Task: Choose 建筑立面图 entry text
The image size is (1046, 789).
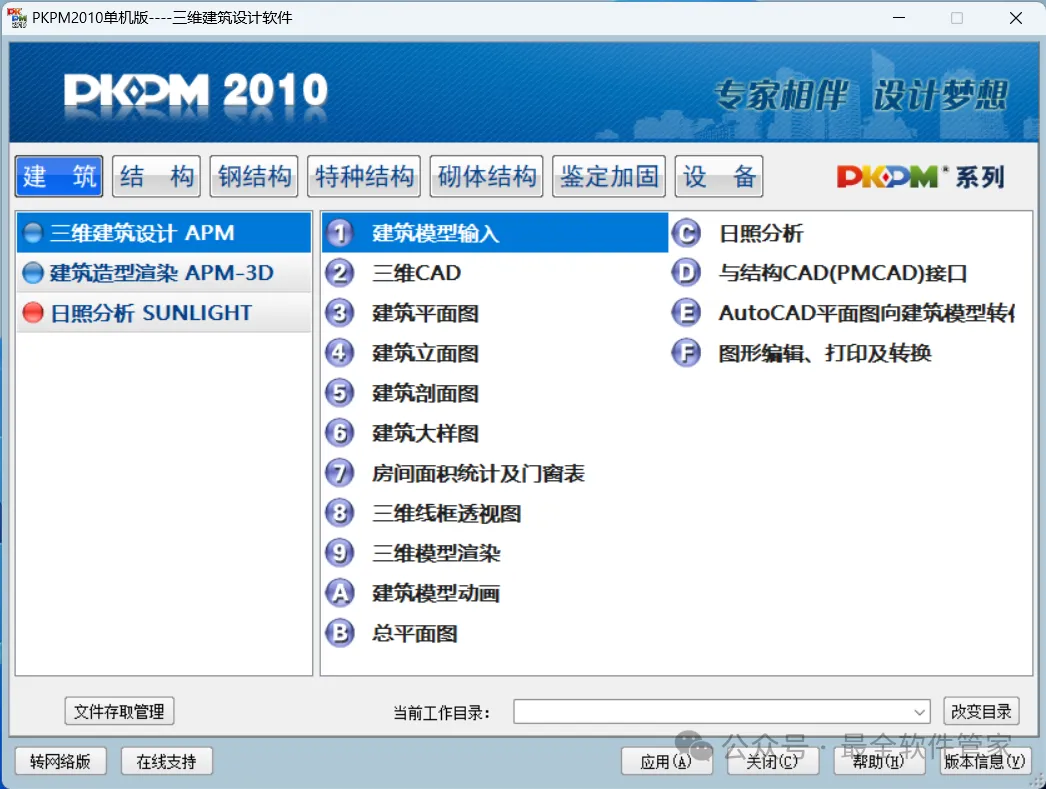Action: tap(425, 353)
